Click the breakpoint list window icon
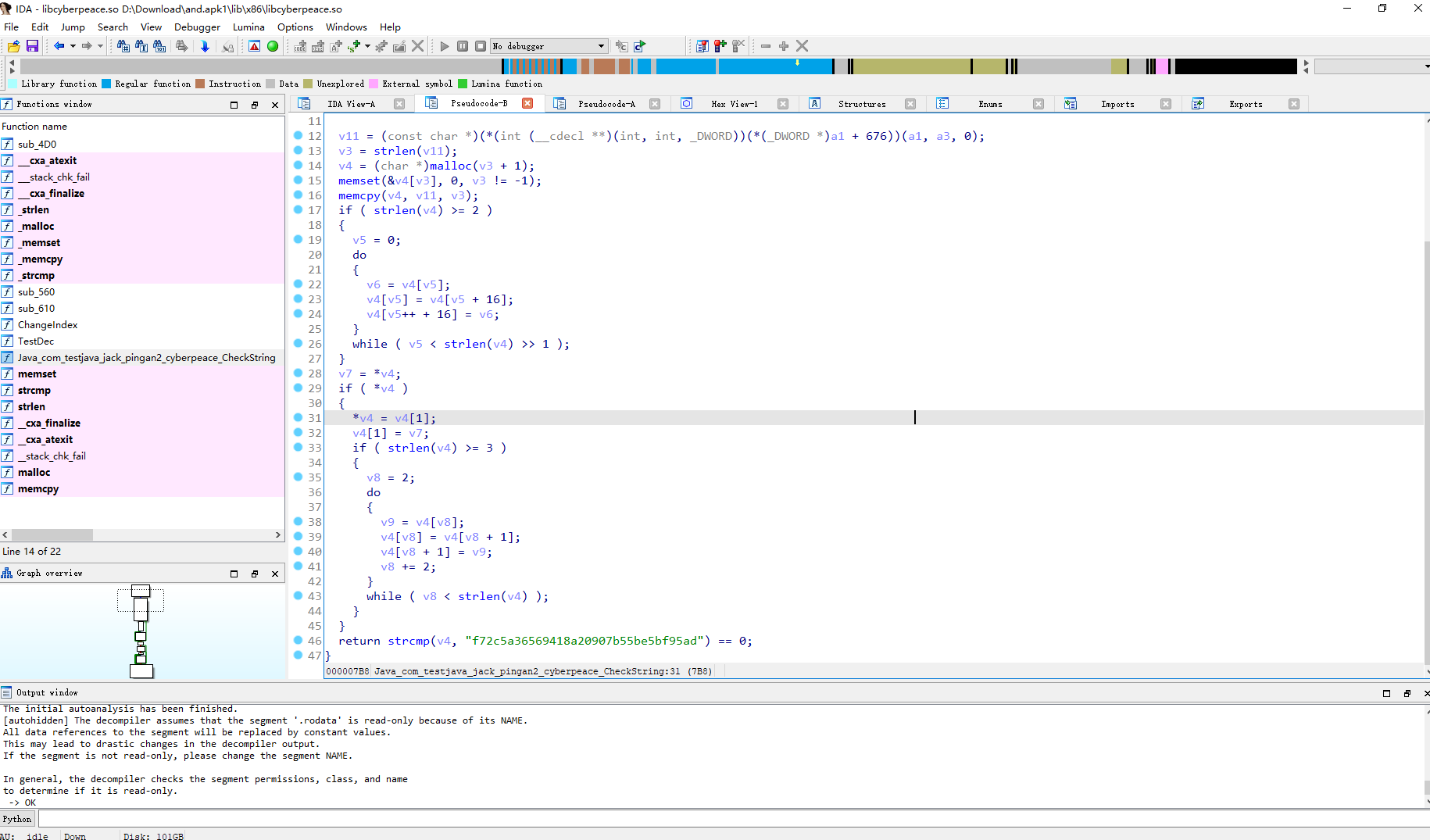Image resolution: width=1430 pixels, height=840 pixels. [702, 46]
